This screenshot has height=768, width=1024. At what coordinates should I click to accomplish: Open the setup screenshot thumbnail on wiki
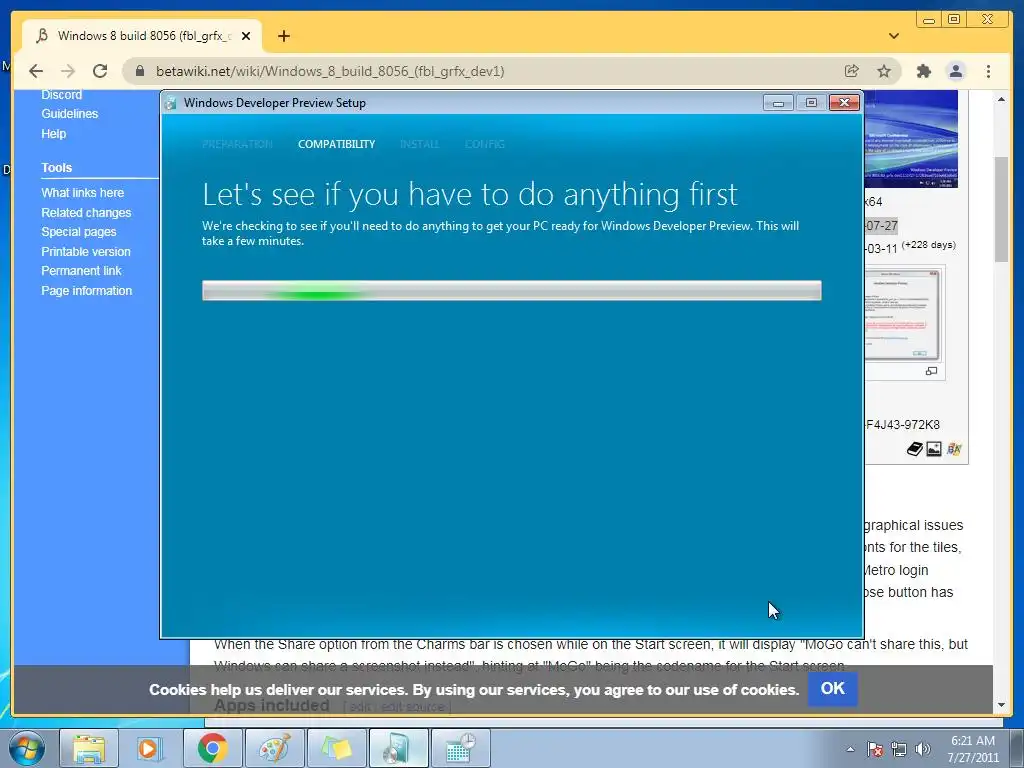click(904, 315)
